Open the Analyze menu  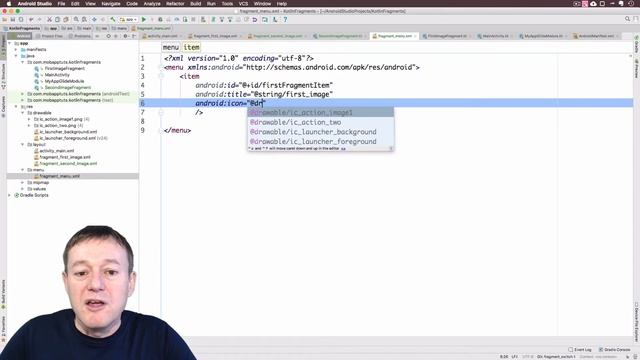[x=152, y=4]
